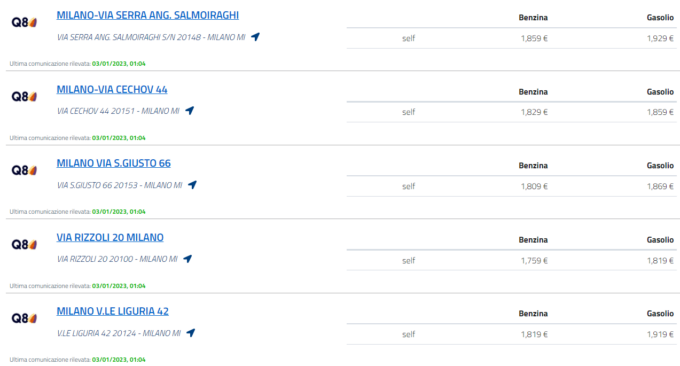Click Q8 logo of Via Serra Salmoiraghi station

[x=24, y=22]
